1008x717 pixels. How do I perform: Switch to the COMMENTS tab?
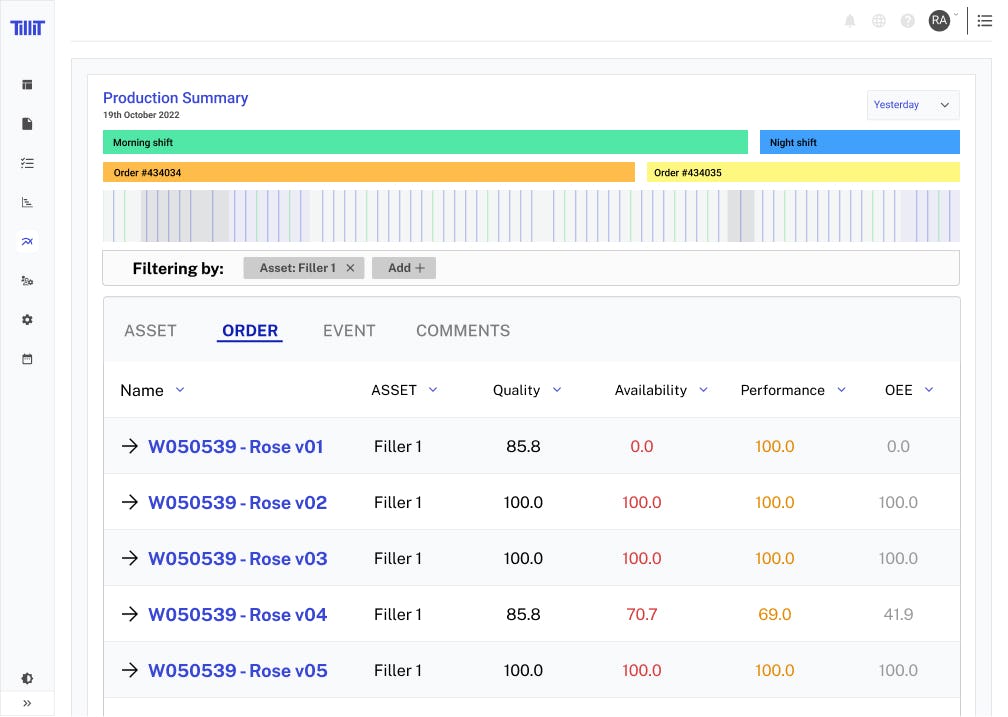(463, 331)
